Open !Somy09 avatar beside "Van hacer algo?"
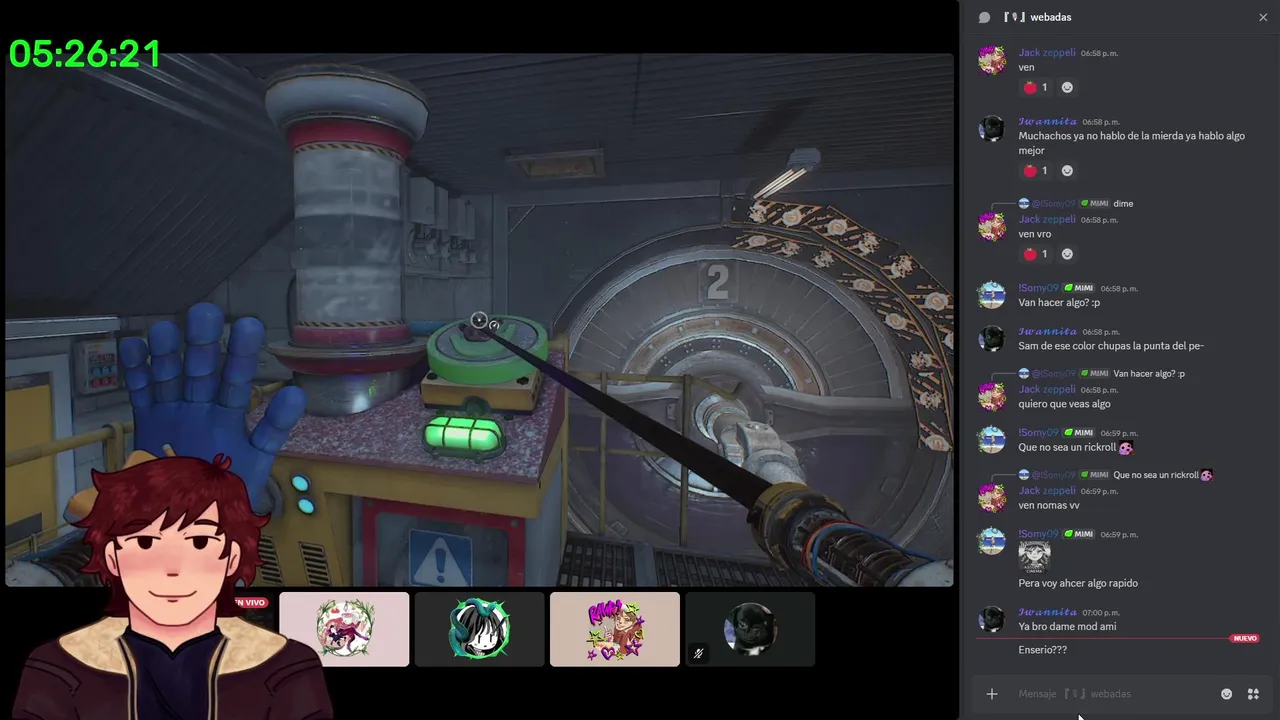Screen dimensions: 1280x720 [x=992, y=295]
